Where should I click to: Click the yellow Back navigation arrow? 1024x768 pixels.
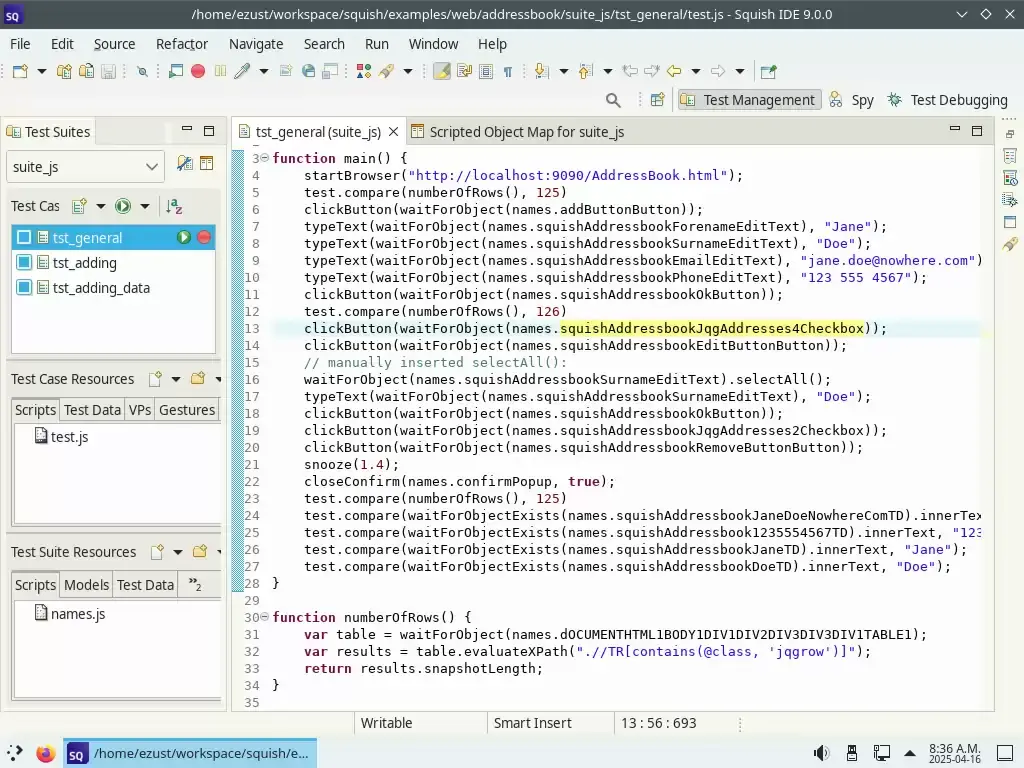click(x=674, y=71)
